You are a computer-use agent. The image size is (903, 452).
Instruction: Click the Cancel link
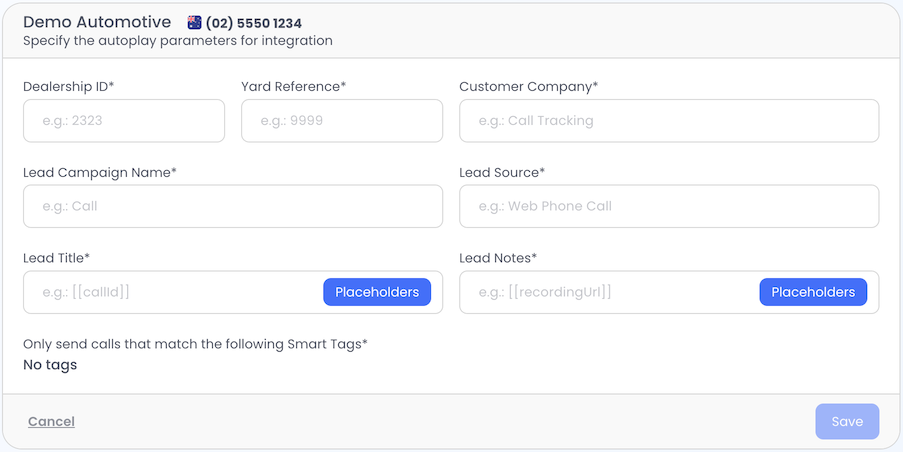(51, 421)
